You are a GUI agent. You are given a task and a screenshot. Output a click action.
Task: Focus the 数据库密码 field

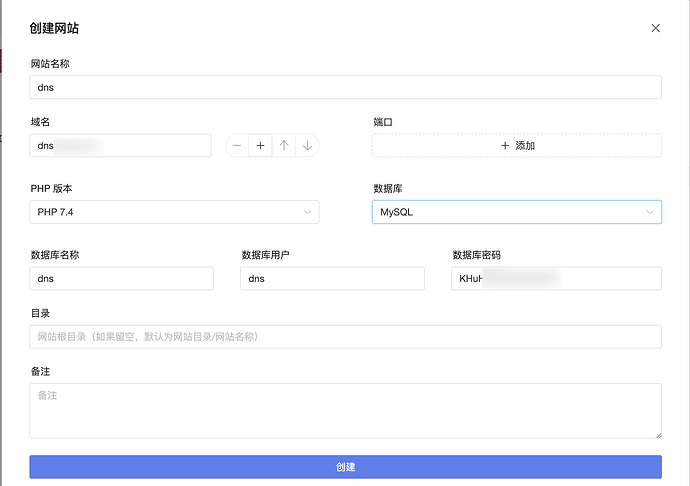pyautogui.click(x=556, y=279)
